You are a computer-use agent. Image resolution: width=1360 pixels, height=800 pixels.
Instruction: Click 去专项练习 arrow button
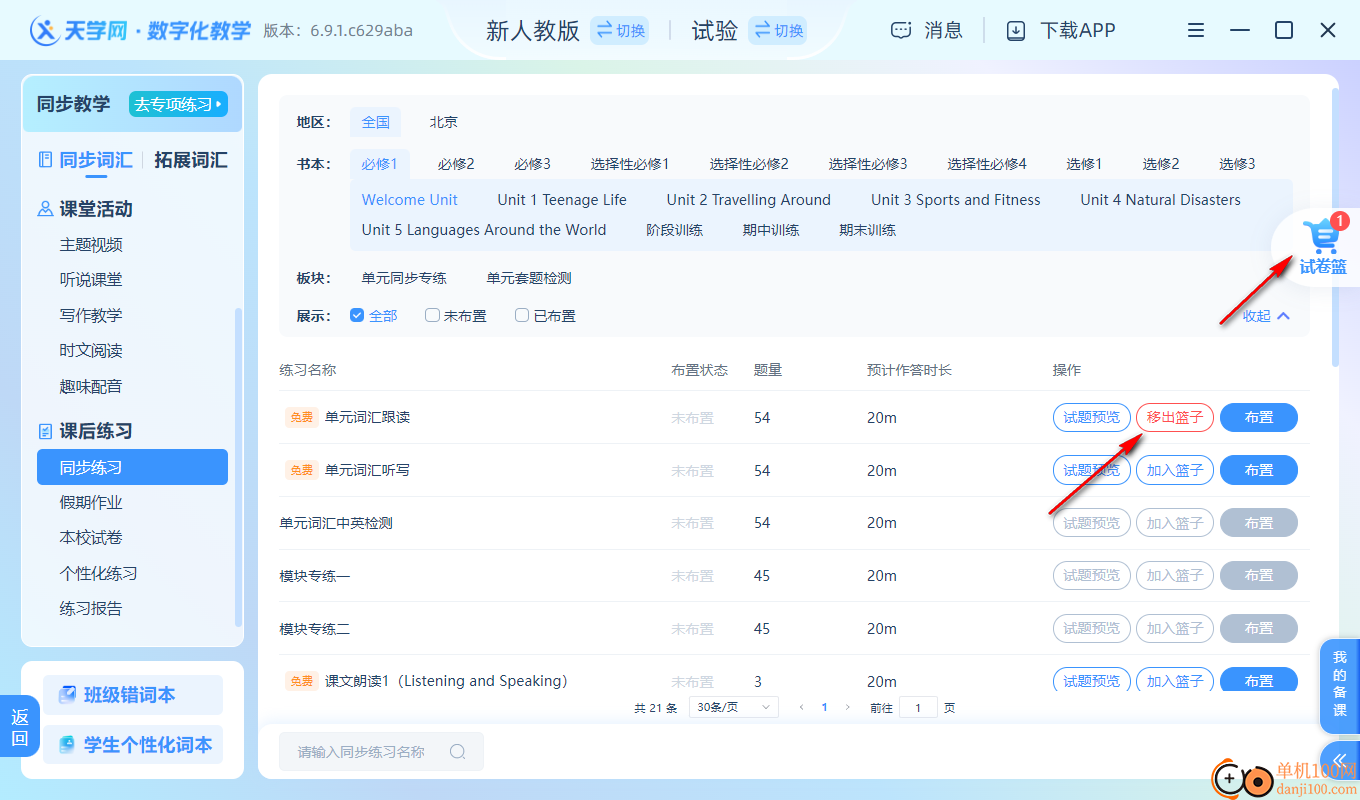[179, 104]
